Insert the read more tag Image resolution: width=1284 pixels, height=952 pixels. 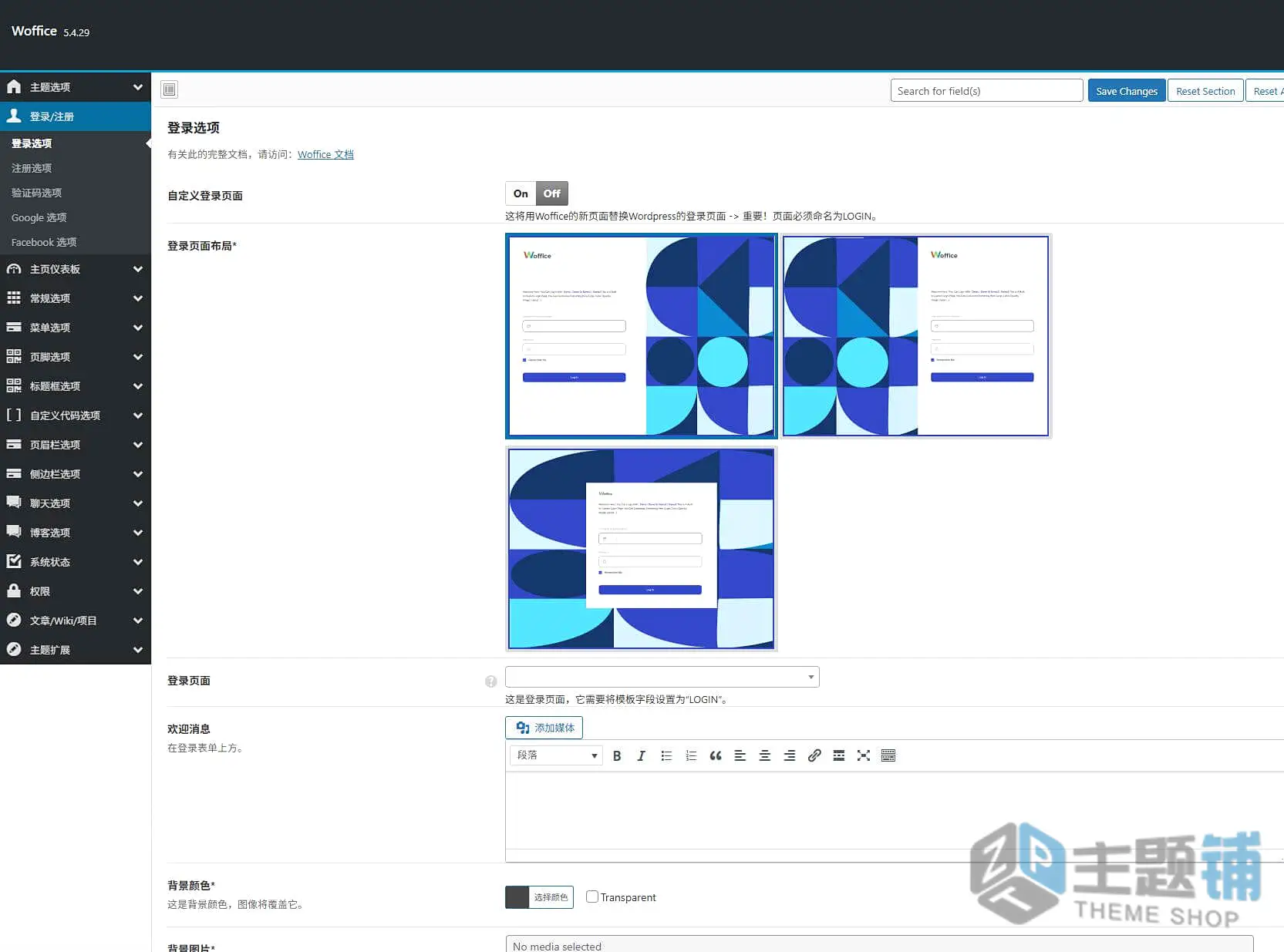(839, 755)
